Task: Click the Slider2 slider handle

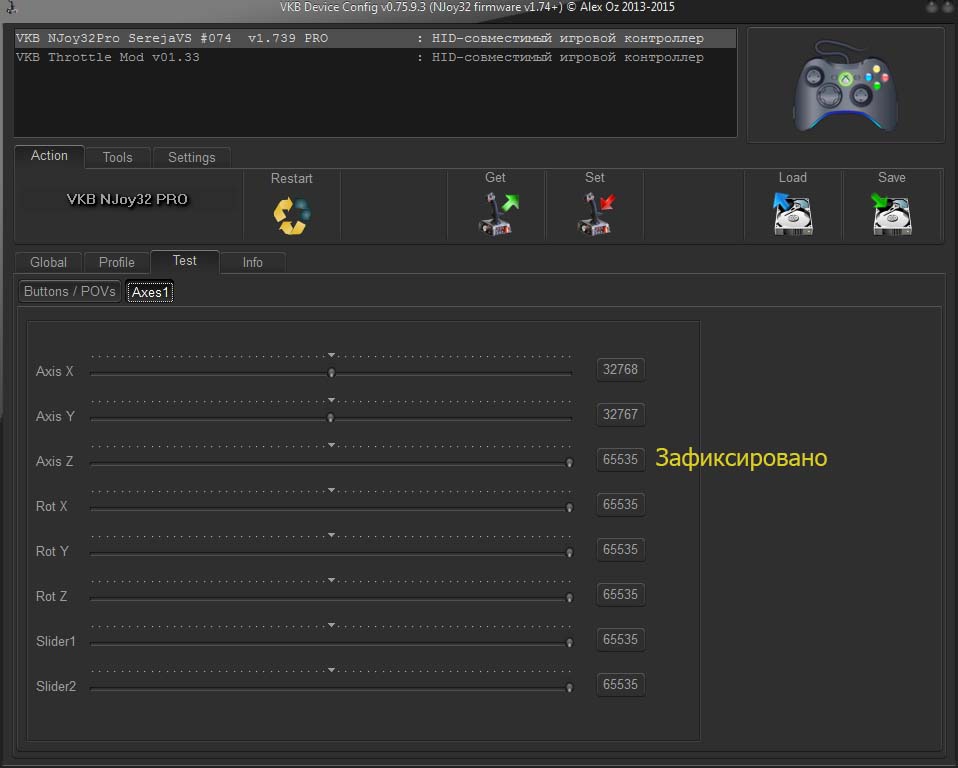Action: pos(569,687)
